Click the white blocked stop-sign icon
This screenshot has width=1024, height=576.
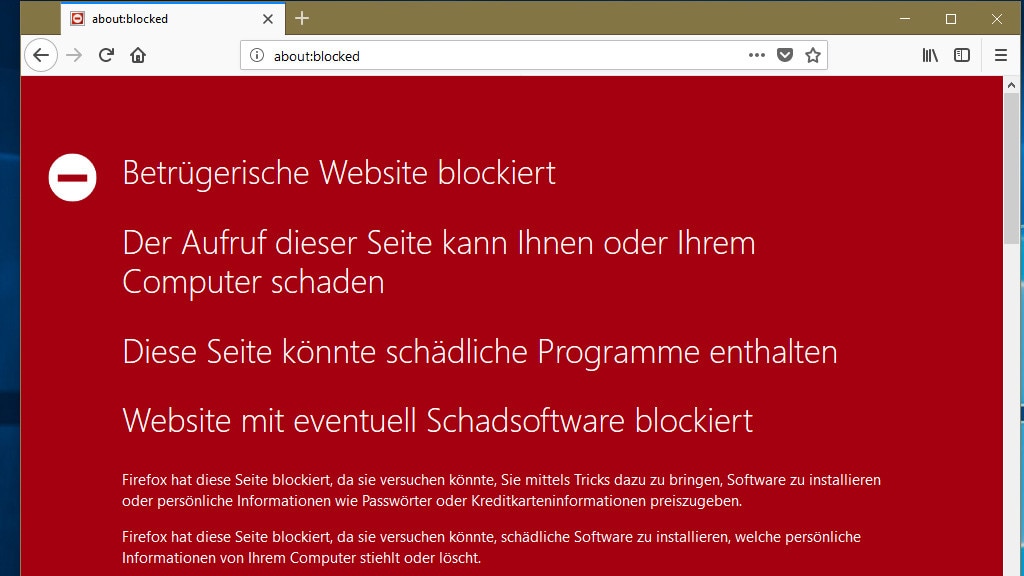point(72,178)
